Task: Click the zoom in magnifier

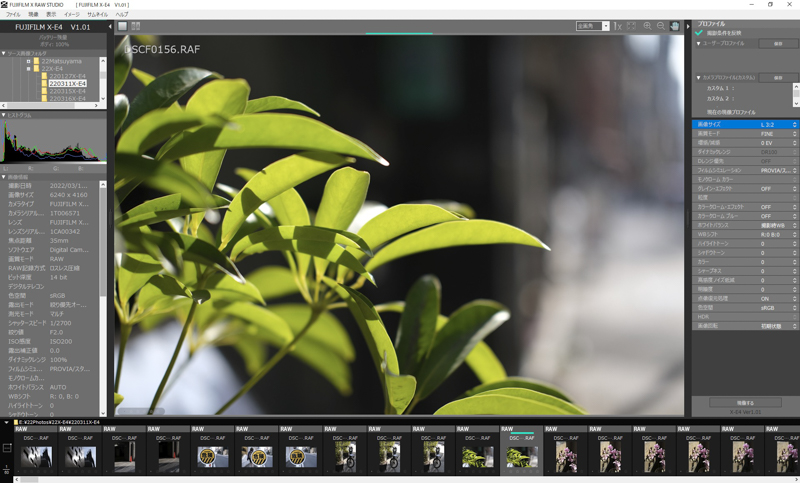Action: 647,26
